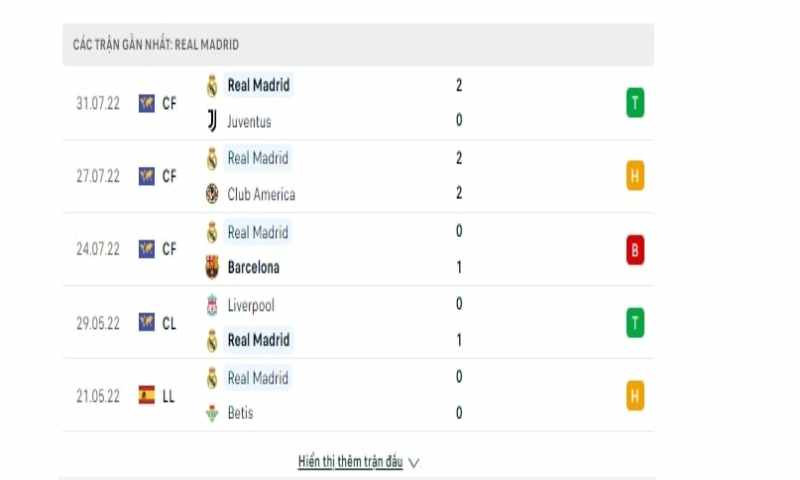
Task: Open the Barcelona team name link
Action: [x=253, y=267]
